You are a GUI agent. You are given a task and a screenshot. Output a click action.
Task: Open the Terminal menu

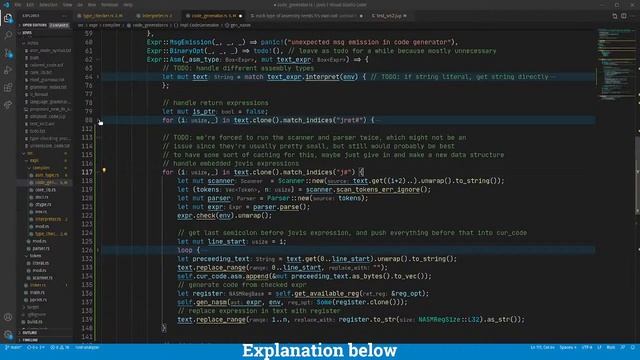(109, 5)
